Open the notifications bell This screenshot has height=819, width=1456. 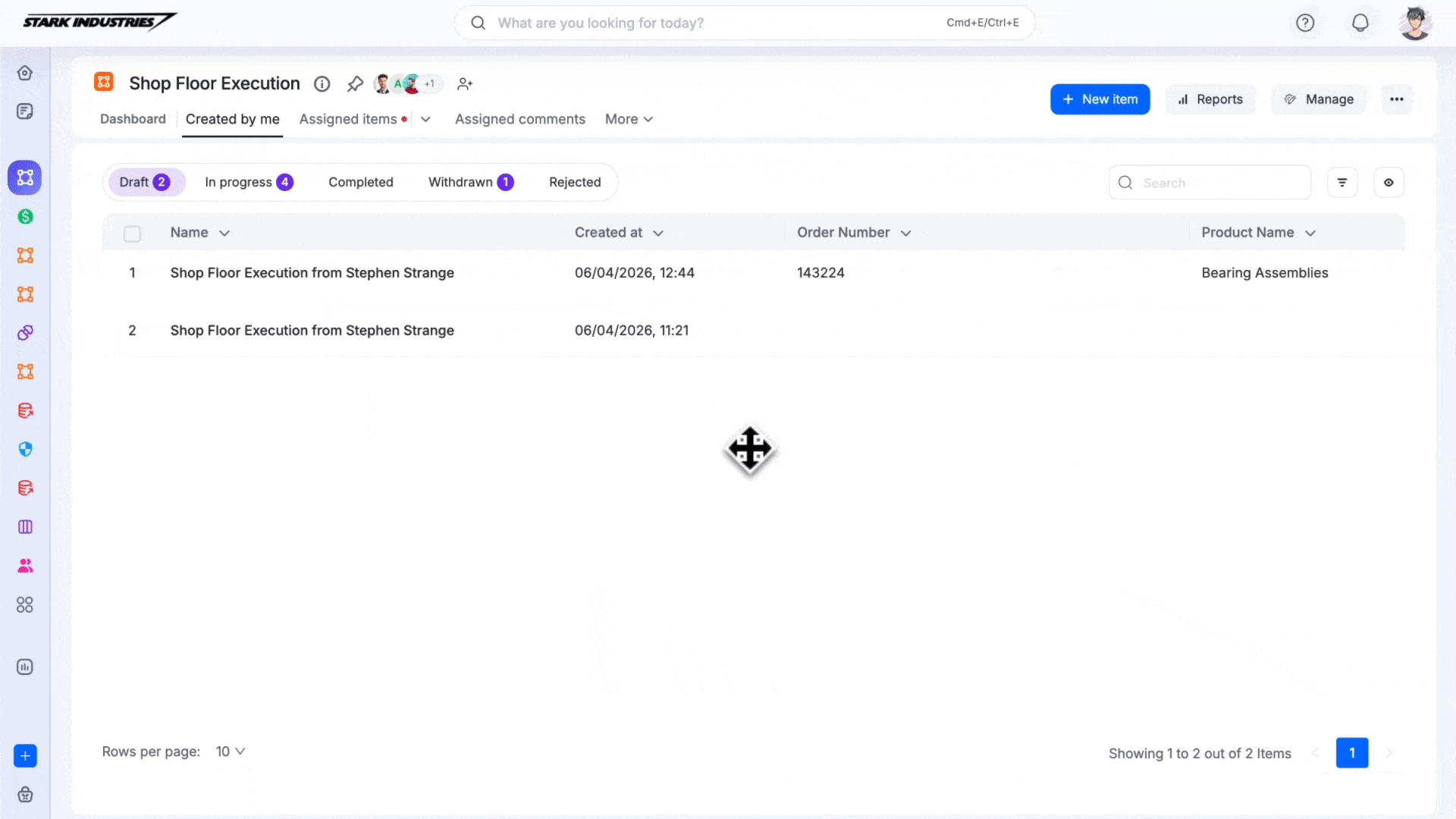(1360, 23)
